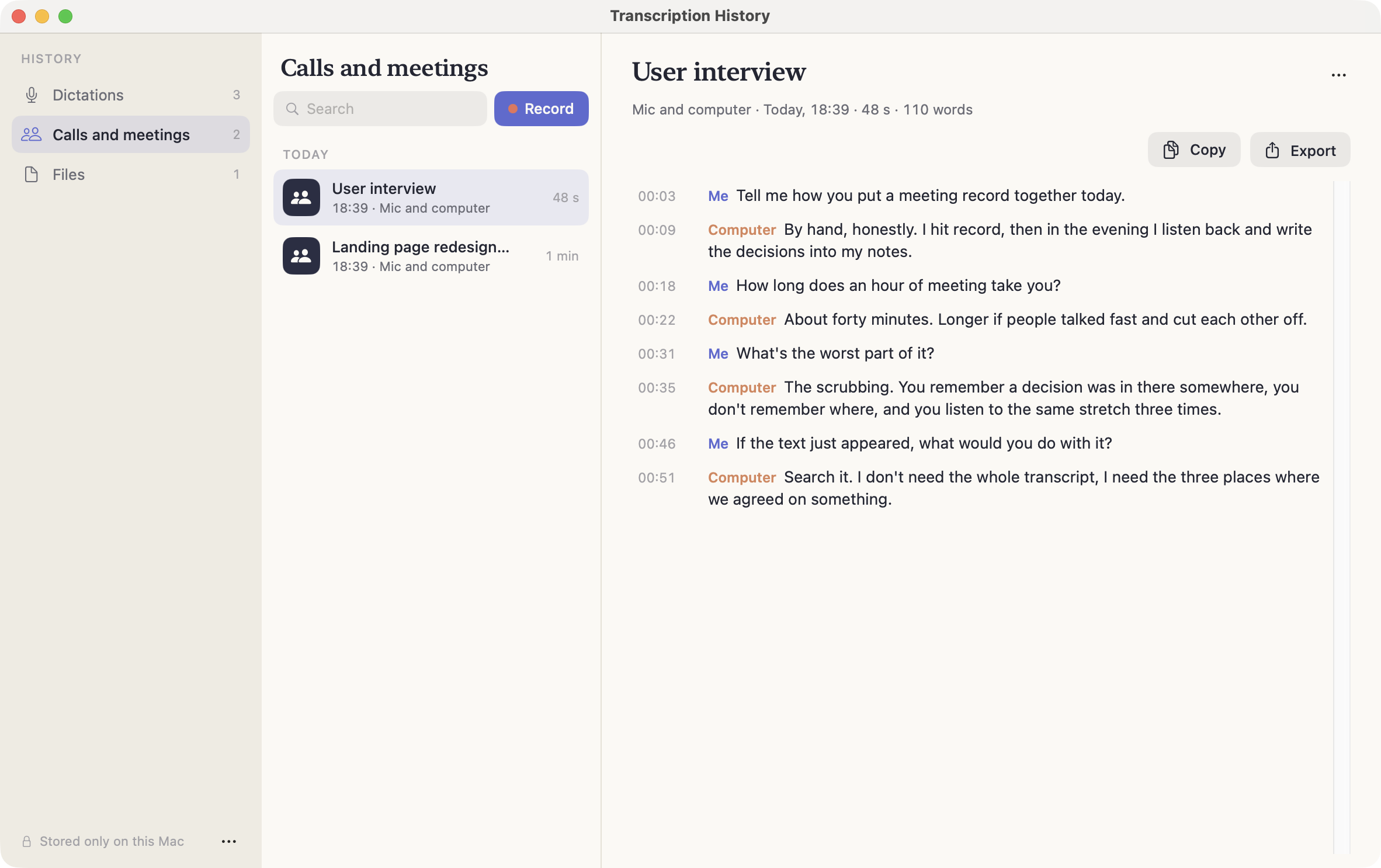
Task: Export the transcript
Action: [x=1300, y=150]
